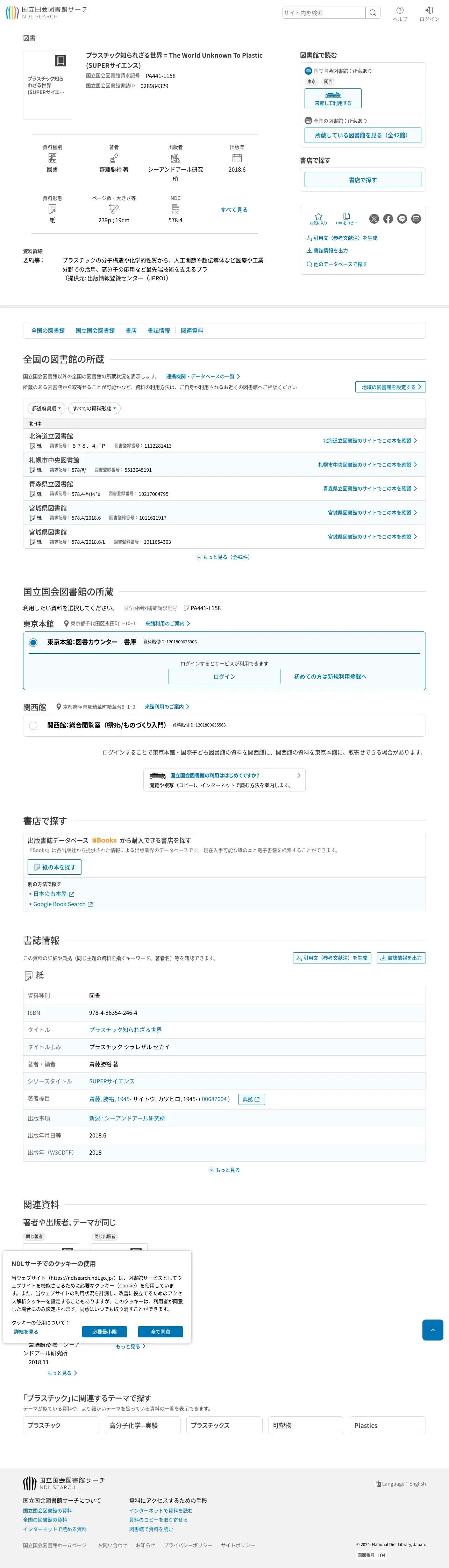Open 北海道立図書館のサイトでこの本を確認 link
This screenshot has width=449, height=1568.
point(370,441)
